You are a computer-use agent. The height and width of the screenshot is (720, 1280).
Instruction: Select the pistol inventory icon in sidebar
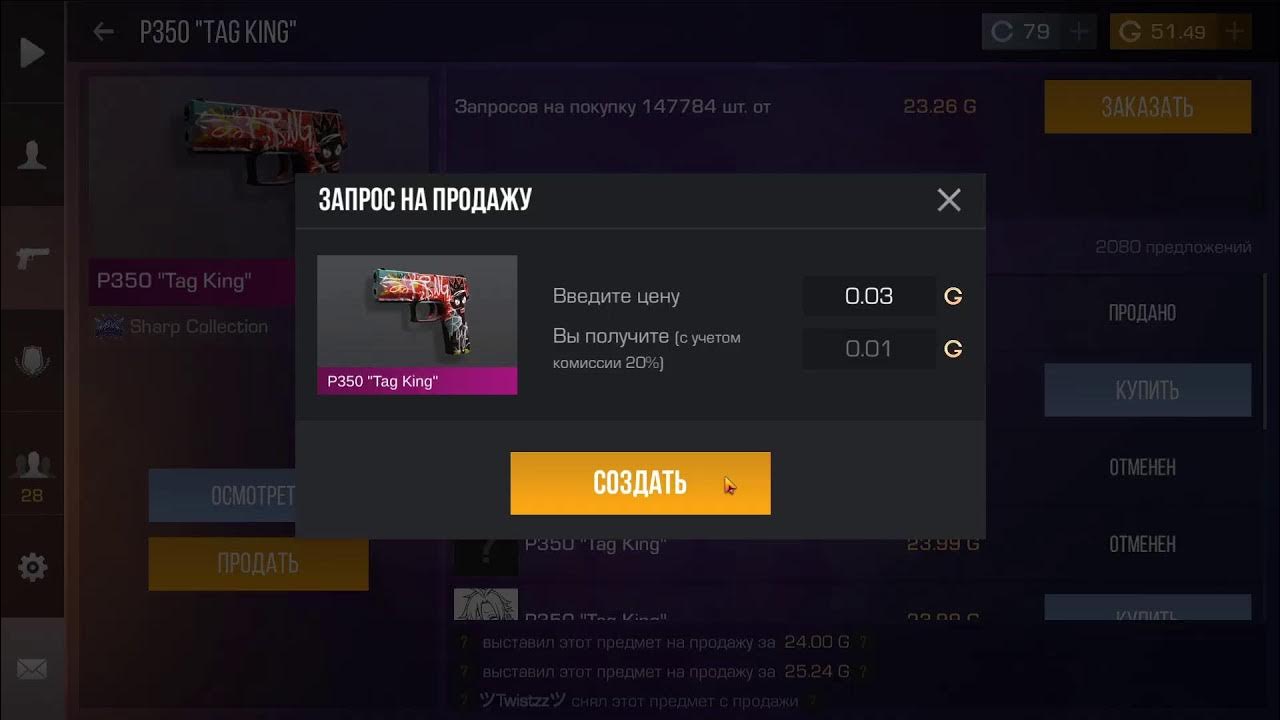click(32, 258)
